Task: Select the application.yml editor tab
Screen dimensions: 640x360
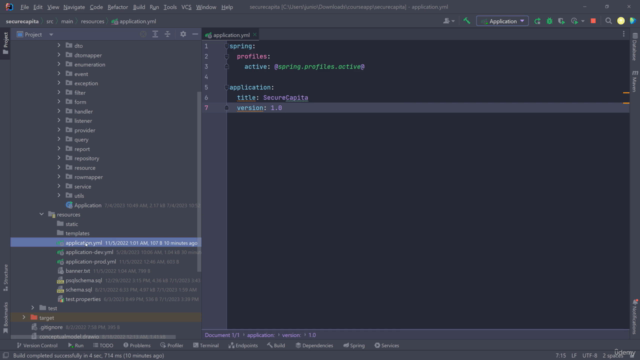Action: tap(231, 35)
